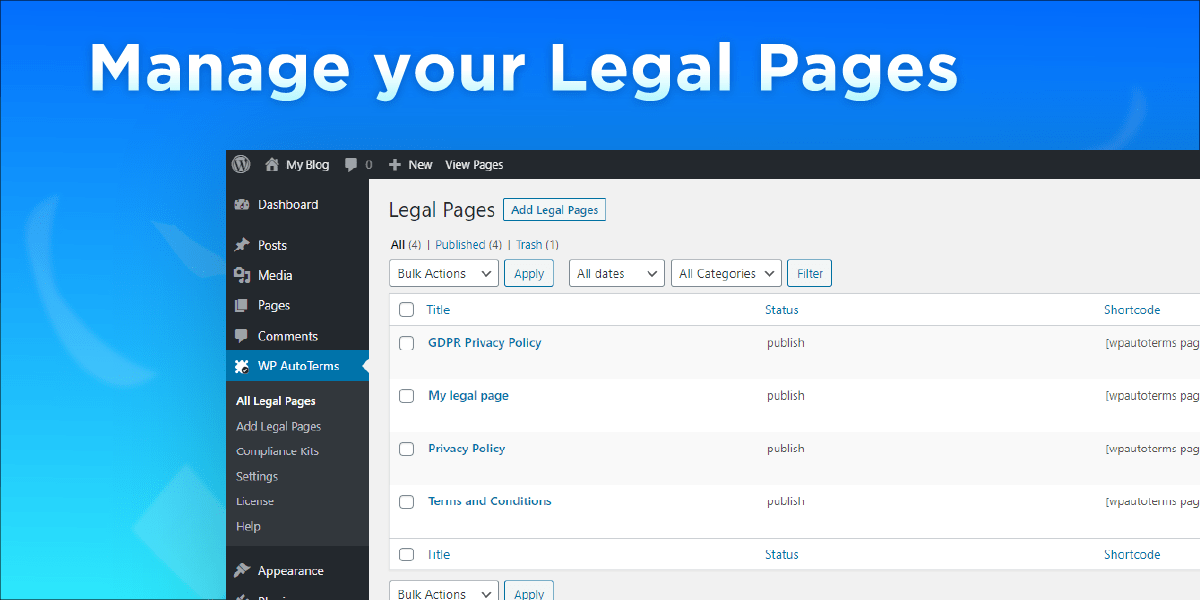
Task: Click the Filter button
Action: (x=810, y=273)
